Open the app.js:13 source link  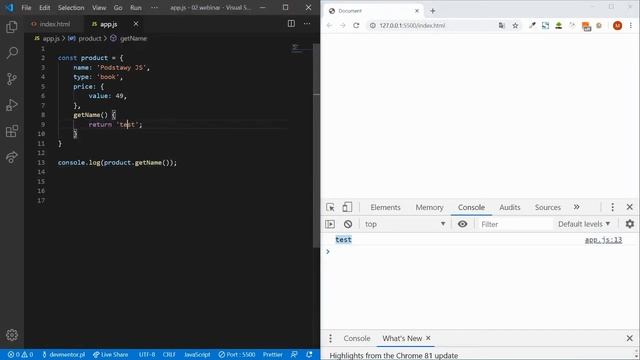click(603, 240)
